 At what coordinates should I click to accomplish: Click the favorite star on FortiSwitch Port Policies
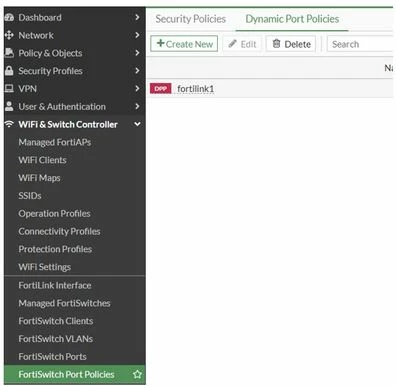pyautogui.click(x=137, y=374)
